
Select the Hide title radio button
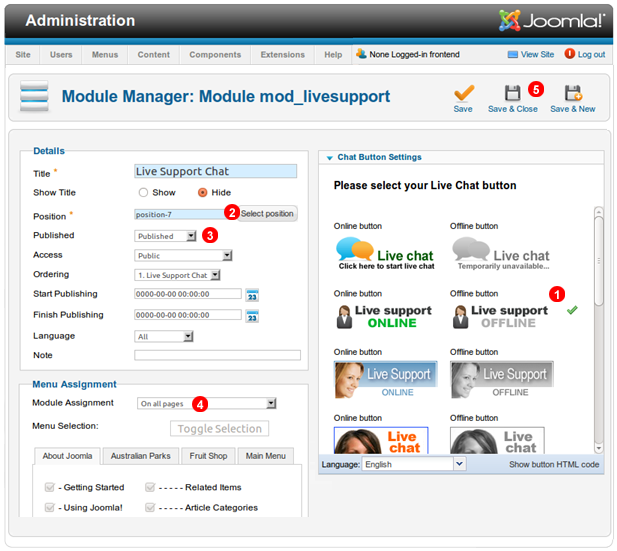coord(202,192)
